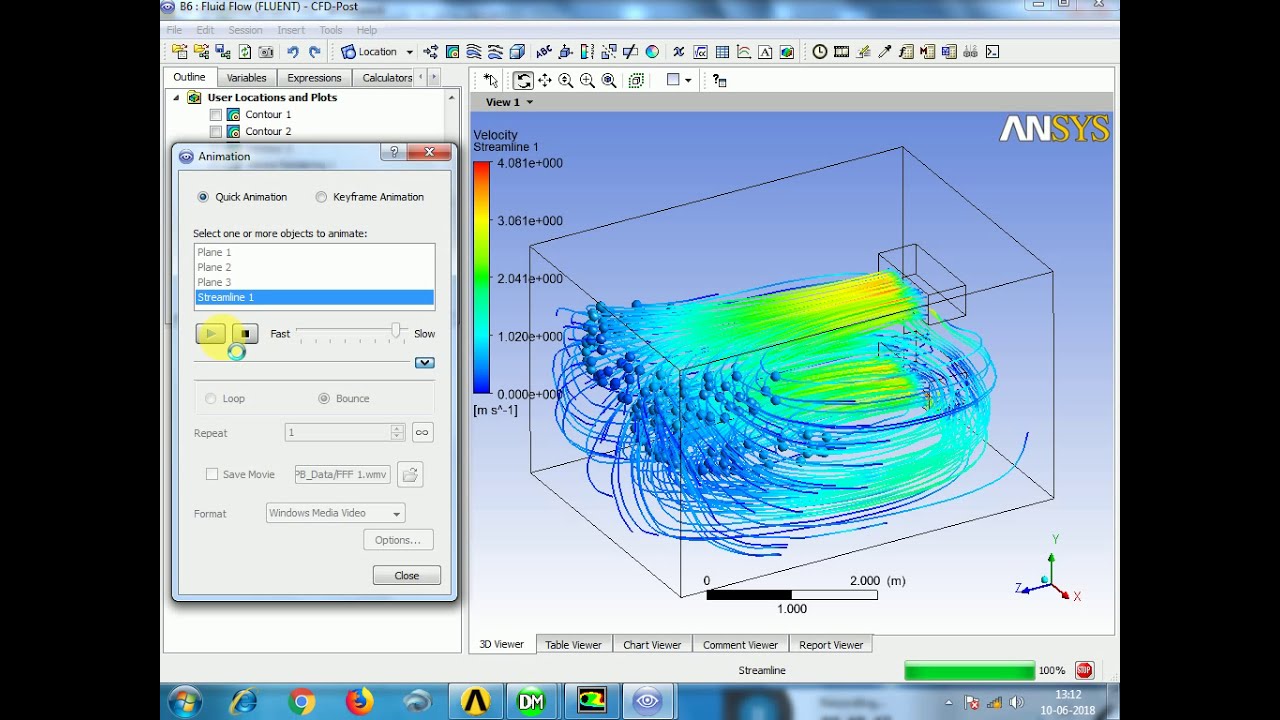The width and height of the screenshot is (1280, 720).
Task: Insert a Text label (ABC icon)
Action: pyautogui.click(x=544, y=52)
